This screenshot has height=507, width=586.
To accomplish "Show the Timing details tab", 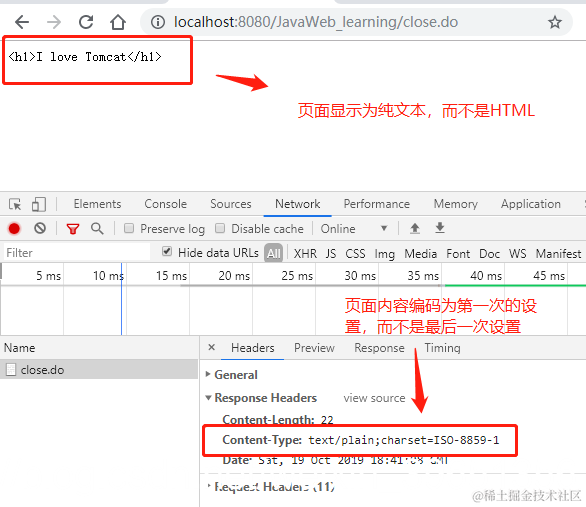I will click(442, 347).
